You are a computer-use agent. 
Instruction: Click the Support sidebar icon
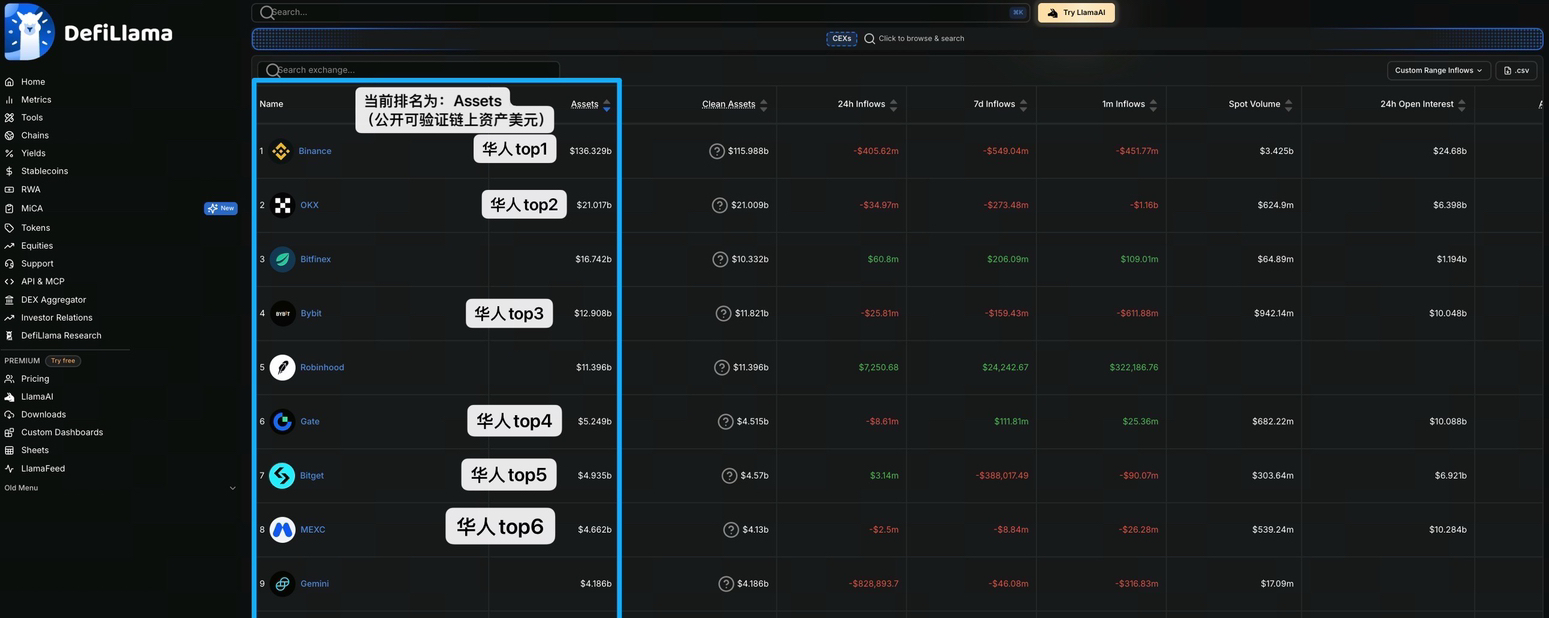[x=9, y=264]
